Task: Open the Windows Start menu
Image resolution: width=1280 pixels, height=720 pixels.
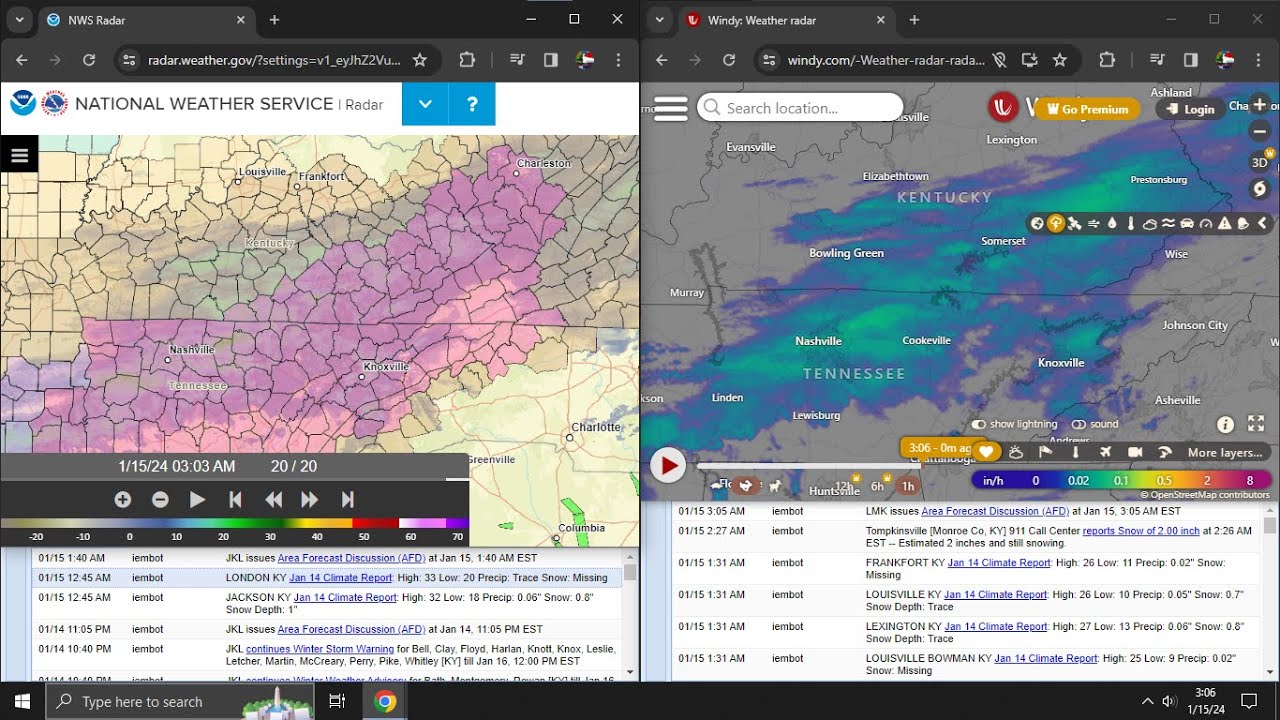Action: (22, 701)
